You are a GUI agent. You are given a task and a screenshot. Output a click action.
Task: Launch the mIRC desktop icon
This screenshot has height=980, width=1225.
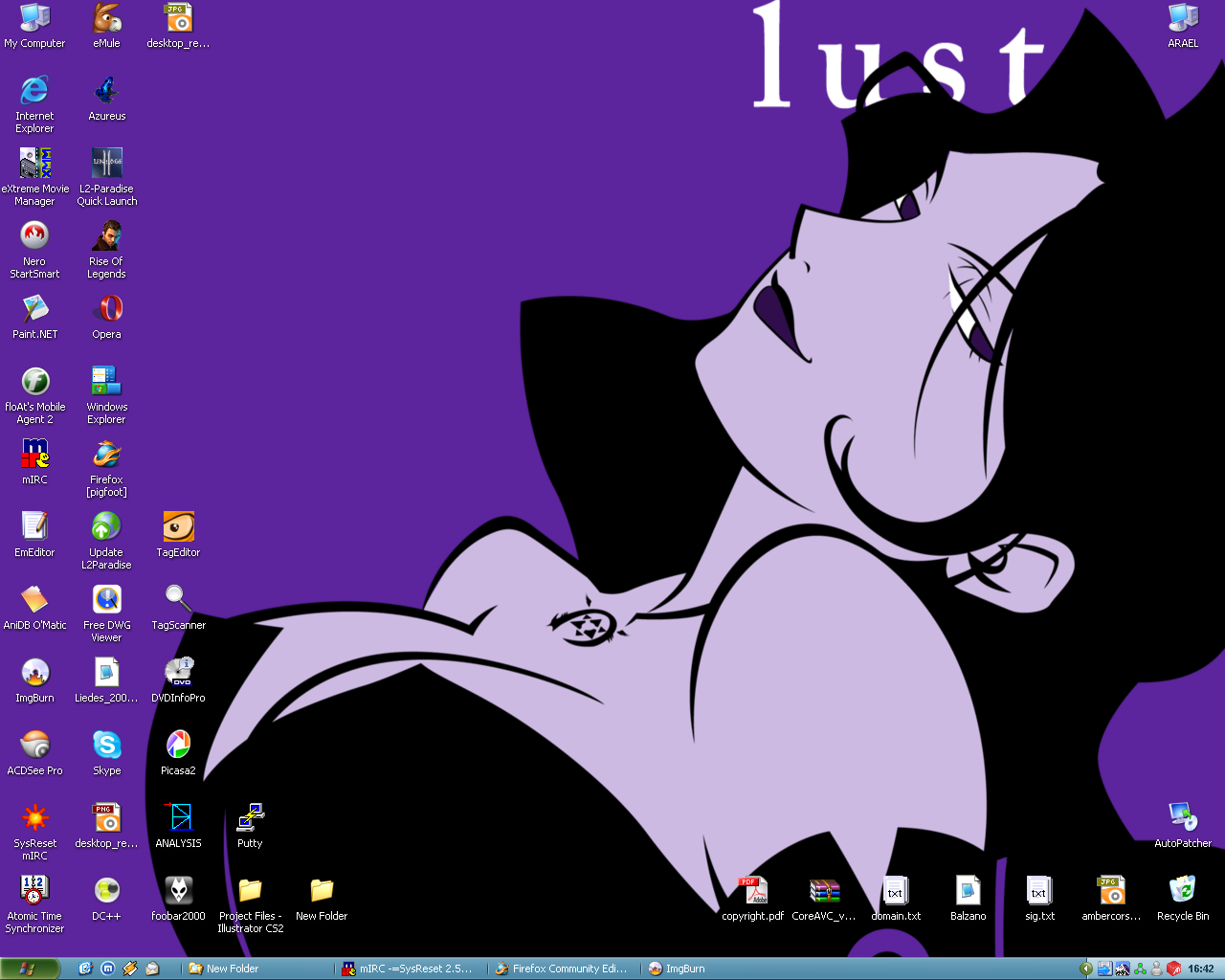[34, 462]
